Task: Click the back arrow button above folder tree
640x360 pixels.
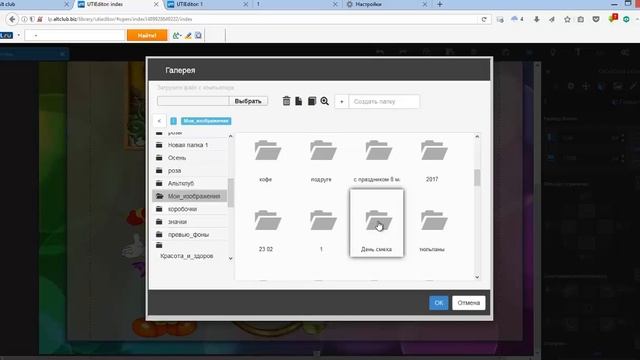Action: [159, 121]
